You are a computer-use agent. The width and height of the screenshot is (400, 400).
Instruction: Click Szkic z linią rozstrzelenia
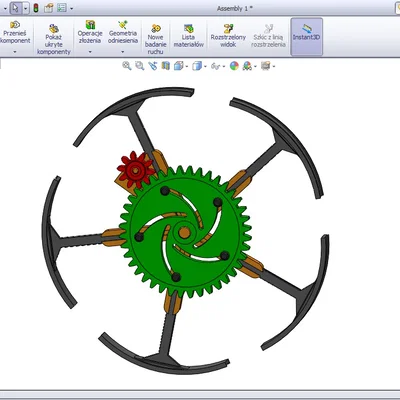click(268, 36)
